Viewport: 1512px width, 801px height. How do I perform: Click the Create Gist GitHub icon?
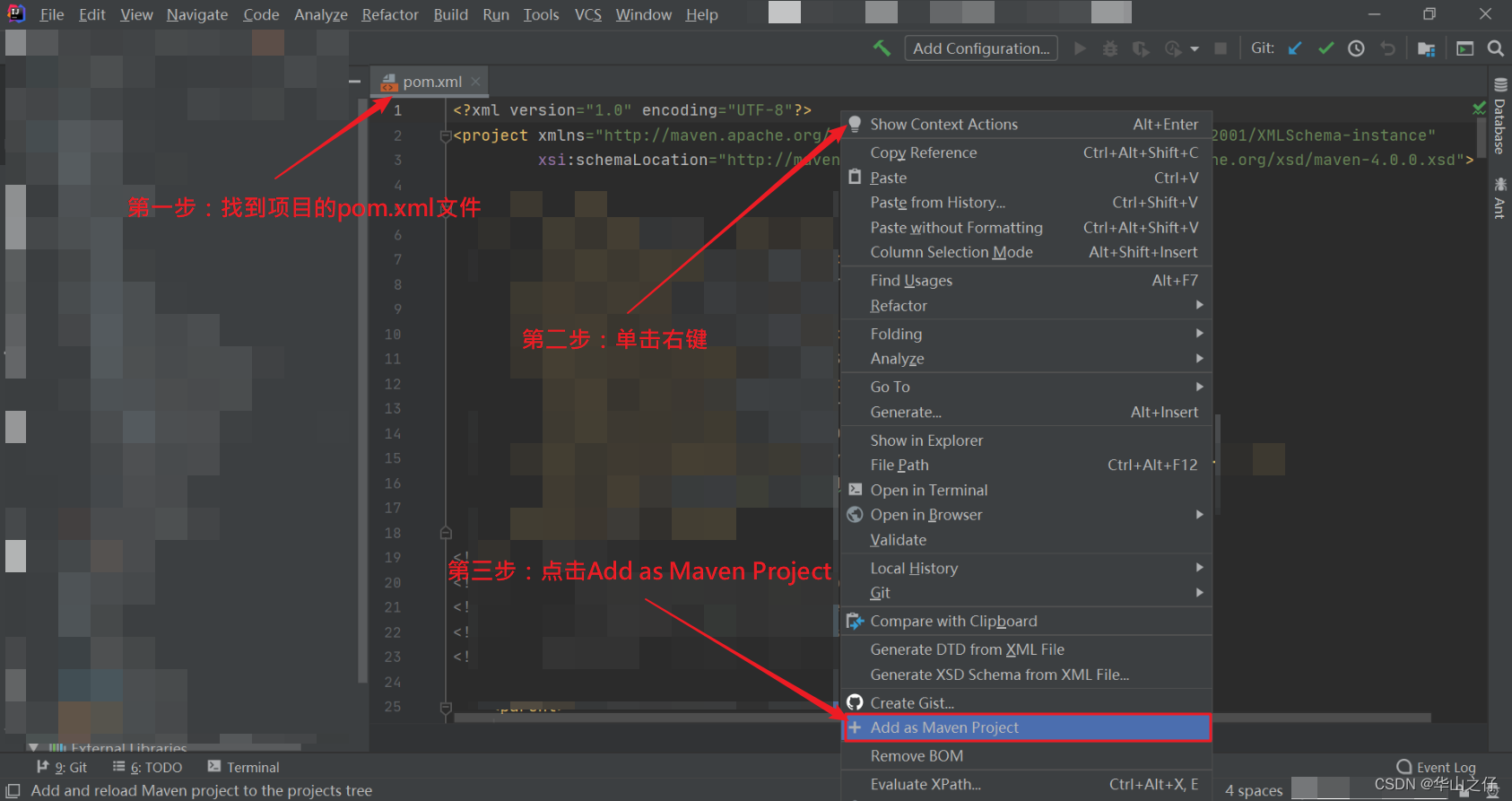(x=856, y=702)
